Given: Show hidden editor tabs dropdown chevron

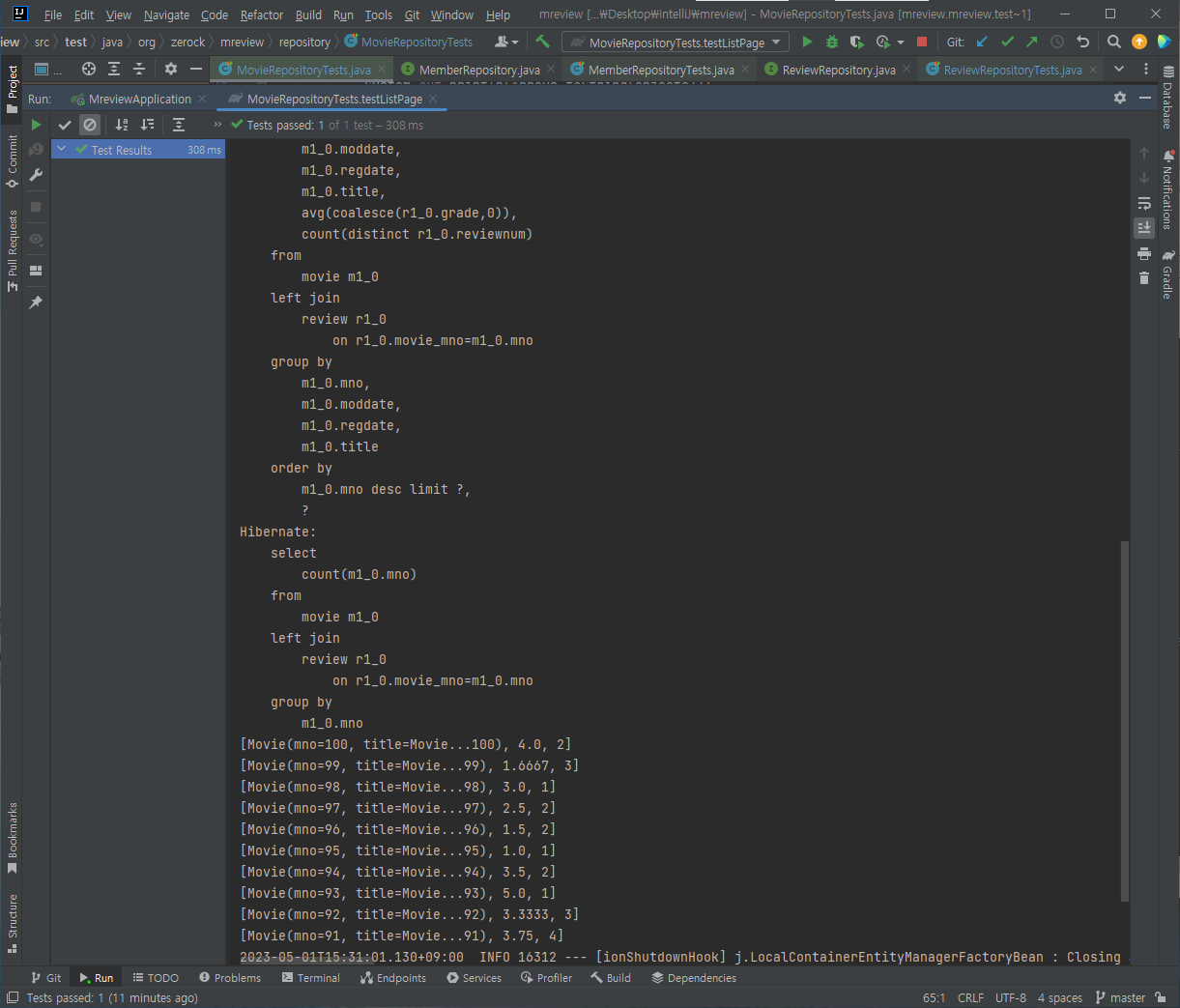Looking at the screenshot, I should [x=1119, y=69].
